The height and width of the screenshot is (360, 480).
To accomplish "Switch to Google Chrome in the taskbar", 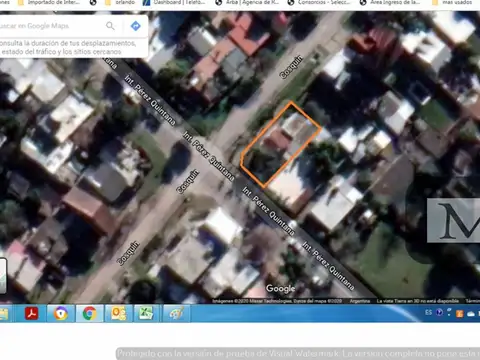I will 89,313.
